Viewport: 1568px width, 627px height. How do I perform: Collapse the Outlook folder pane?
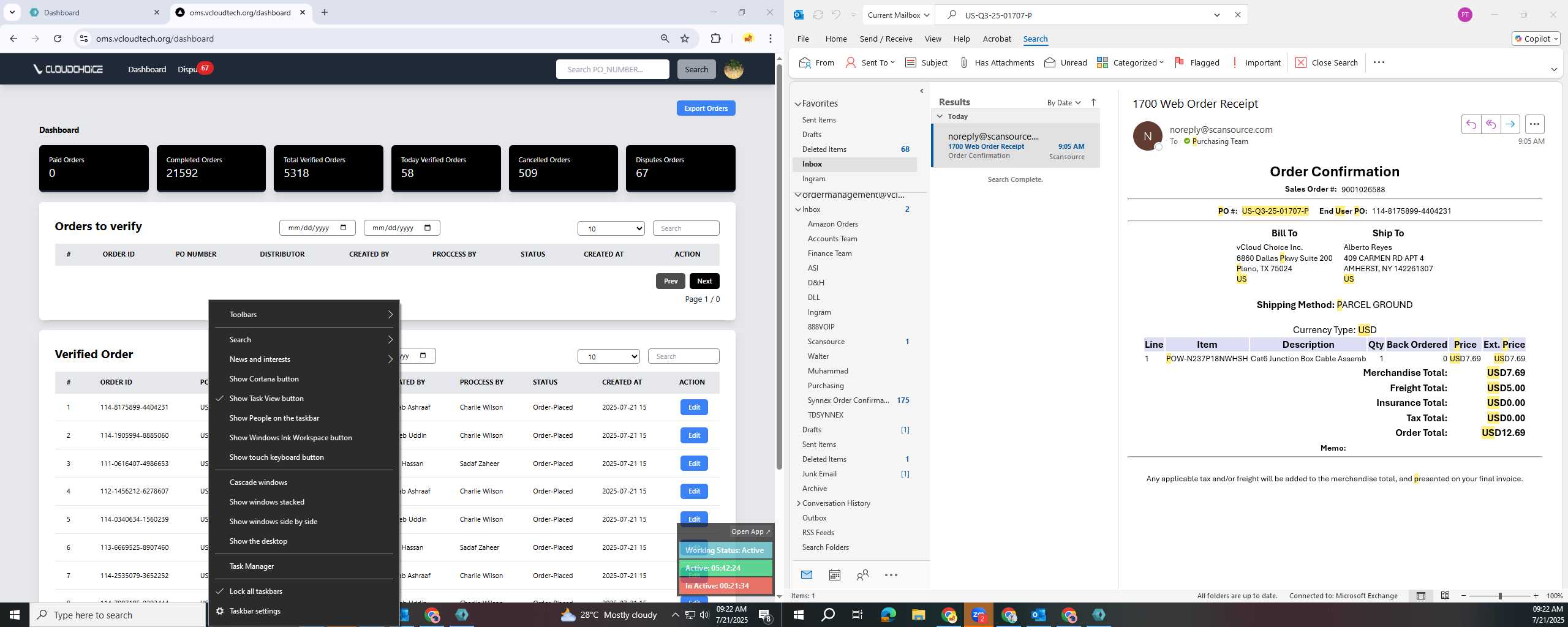click(x=921, y=91)
